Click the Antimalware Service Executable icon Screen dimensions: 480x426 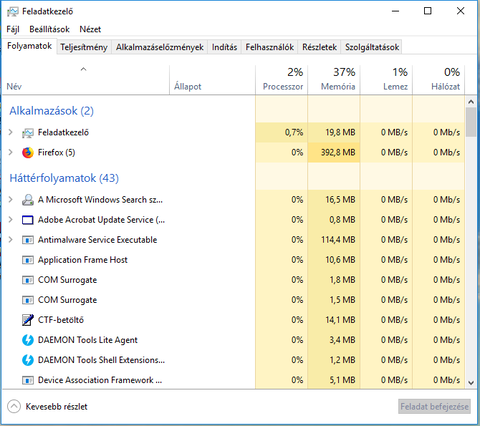[28, 240]
